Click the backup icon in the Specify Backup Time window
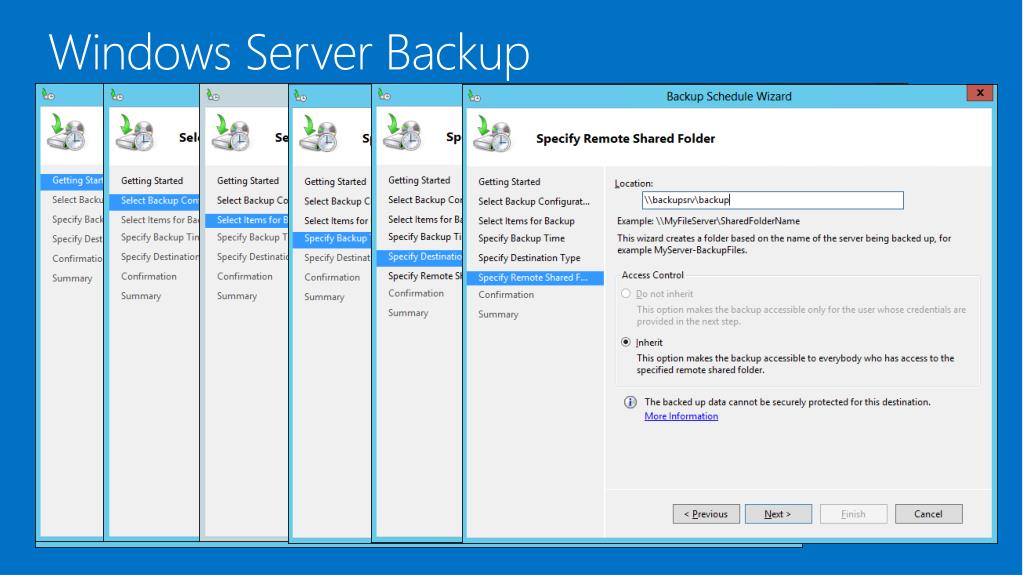Screen dimensions: 1023x575 (318, 134)
